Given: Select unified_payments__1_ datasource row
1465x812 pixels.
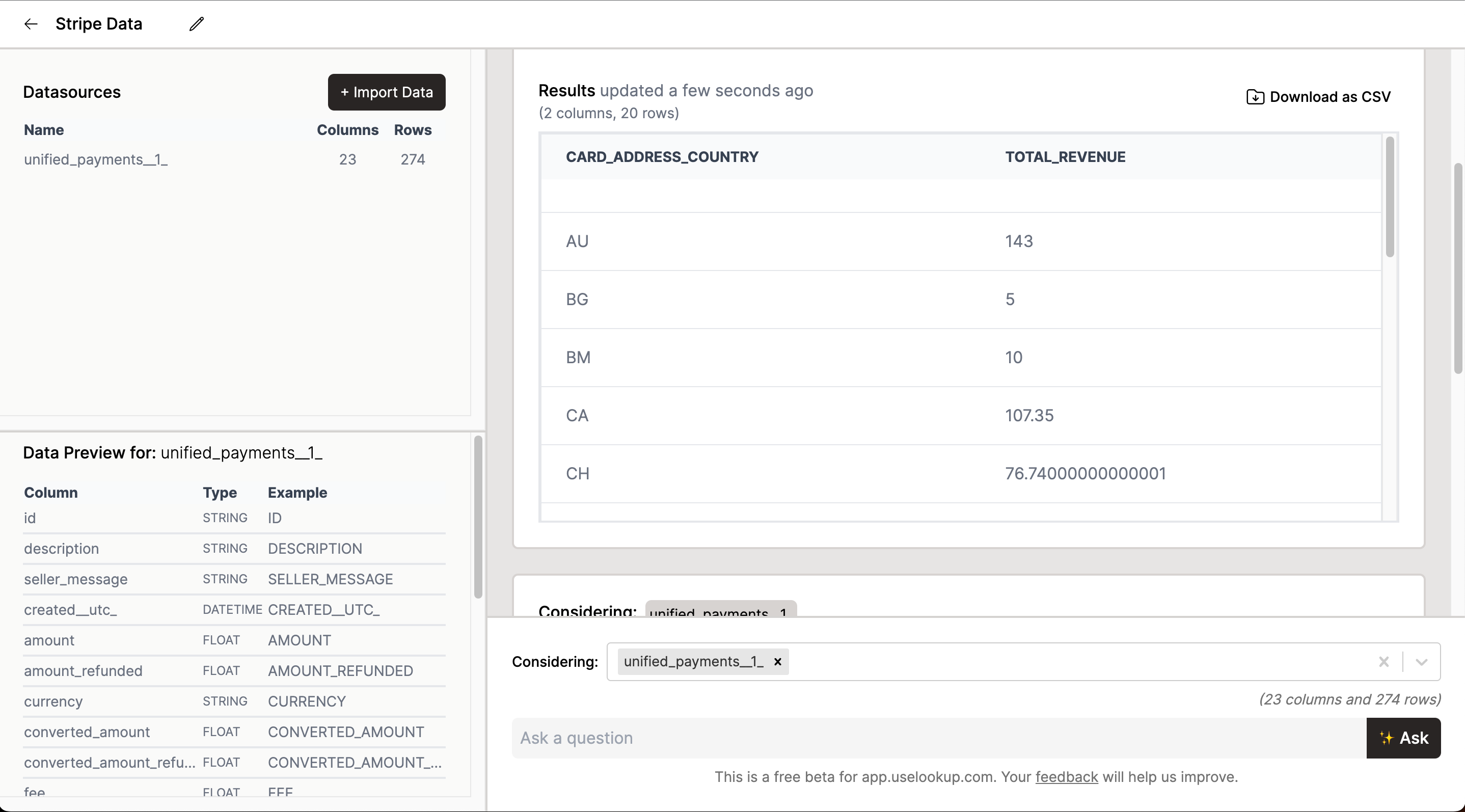Looking at the screenshot, I should (96, 160).
